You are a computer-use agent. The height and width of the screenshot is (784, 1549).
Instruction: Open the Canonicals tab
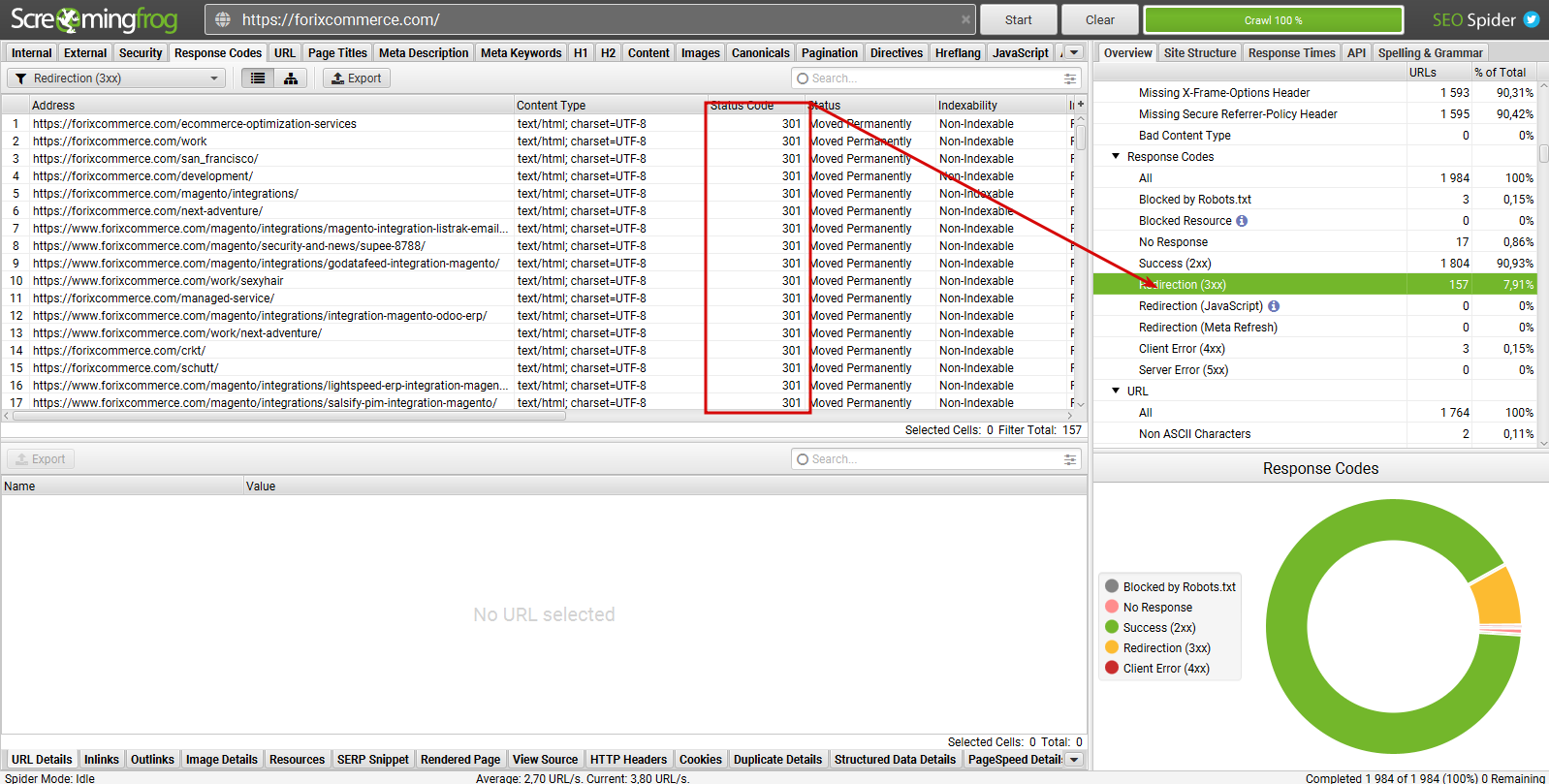(761, 53)
